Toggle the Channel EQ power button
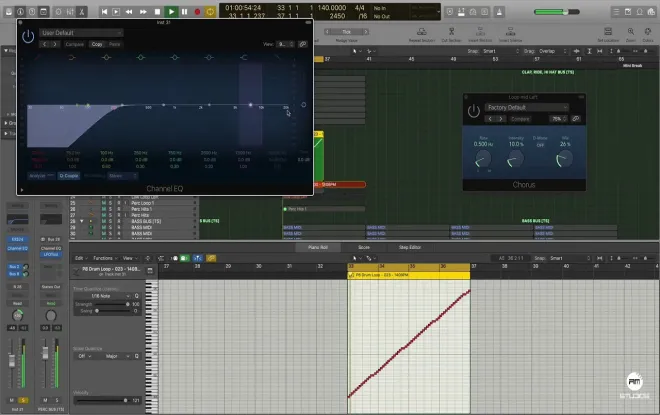 (x=28, y=37)
